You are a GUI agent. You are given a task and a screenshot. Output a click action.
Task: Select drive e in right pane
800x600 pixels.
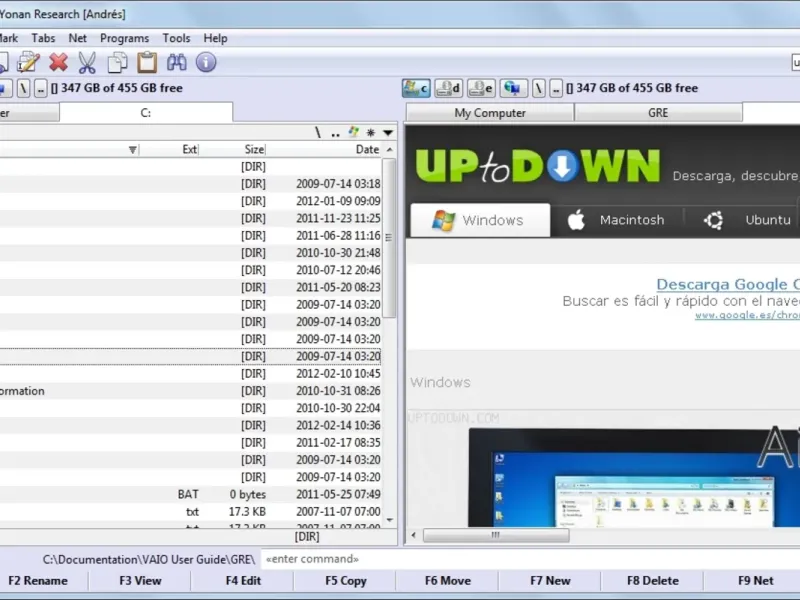coord(481,88)
